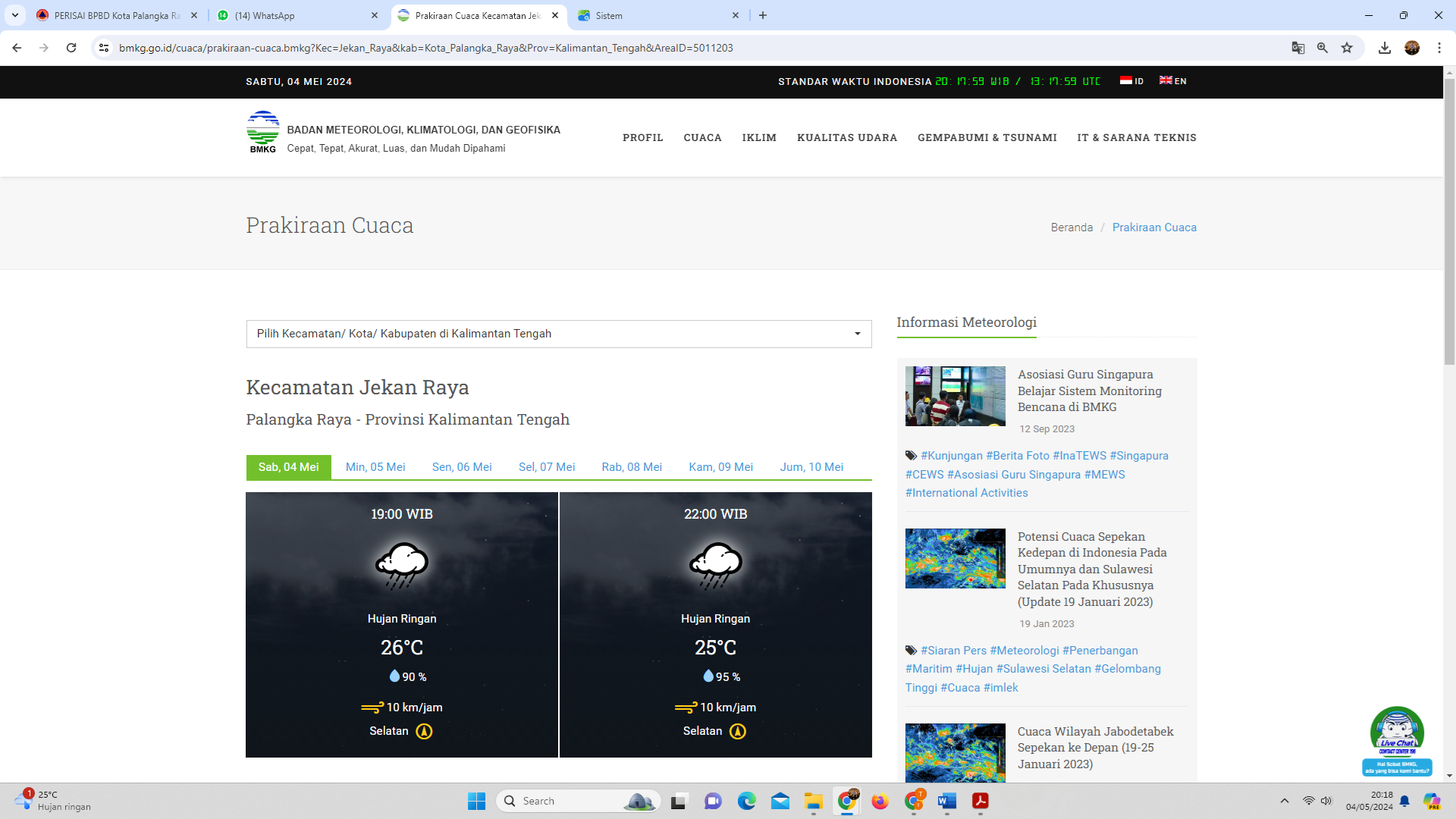Click the weather widget showing 25°C Hujan ringan
Image resolution: width=1456 pixels, height=819 pixels.
point(53,801)
